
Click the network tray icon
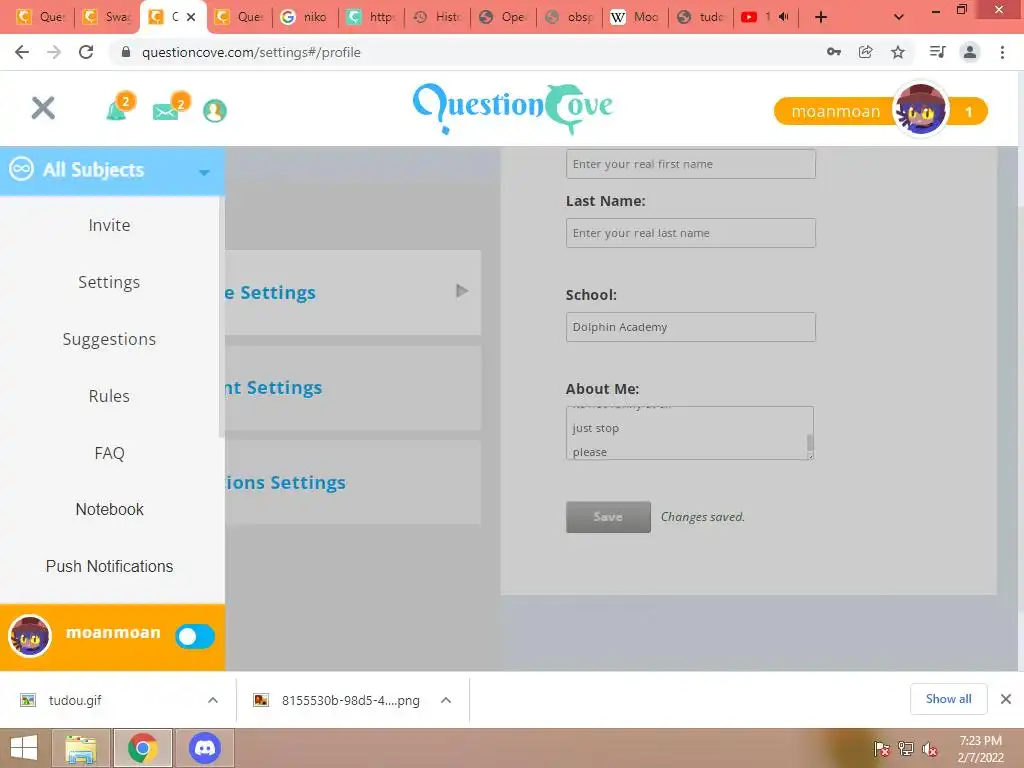point(906,749)
